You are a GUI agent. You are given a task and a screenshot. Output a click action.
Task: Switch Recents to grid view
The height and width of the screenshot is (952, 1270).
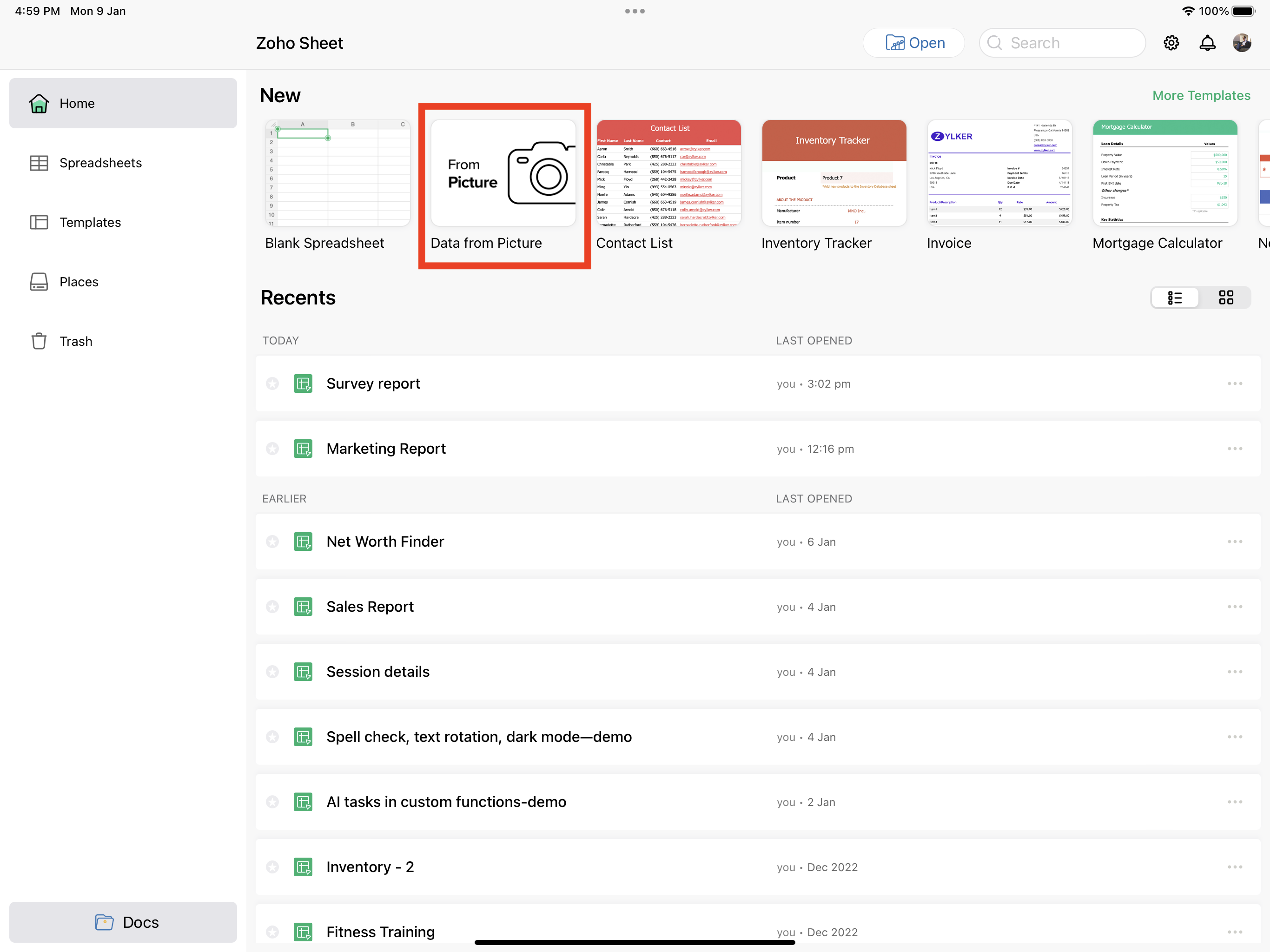[1226, 297]
